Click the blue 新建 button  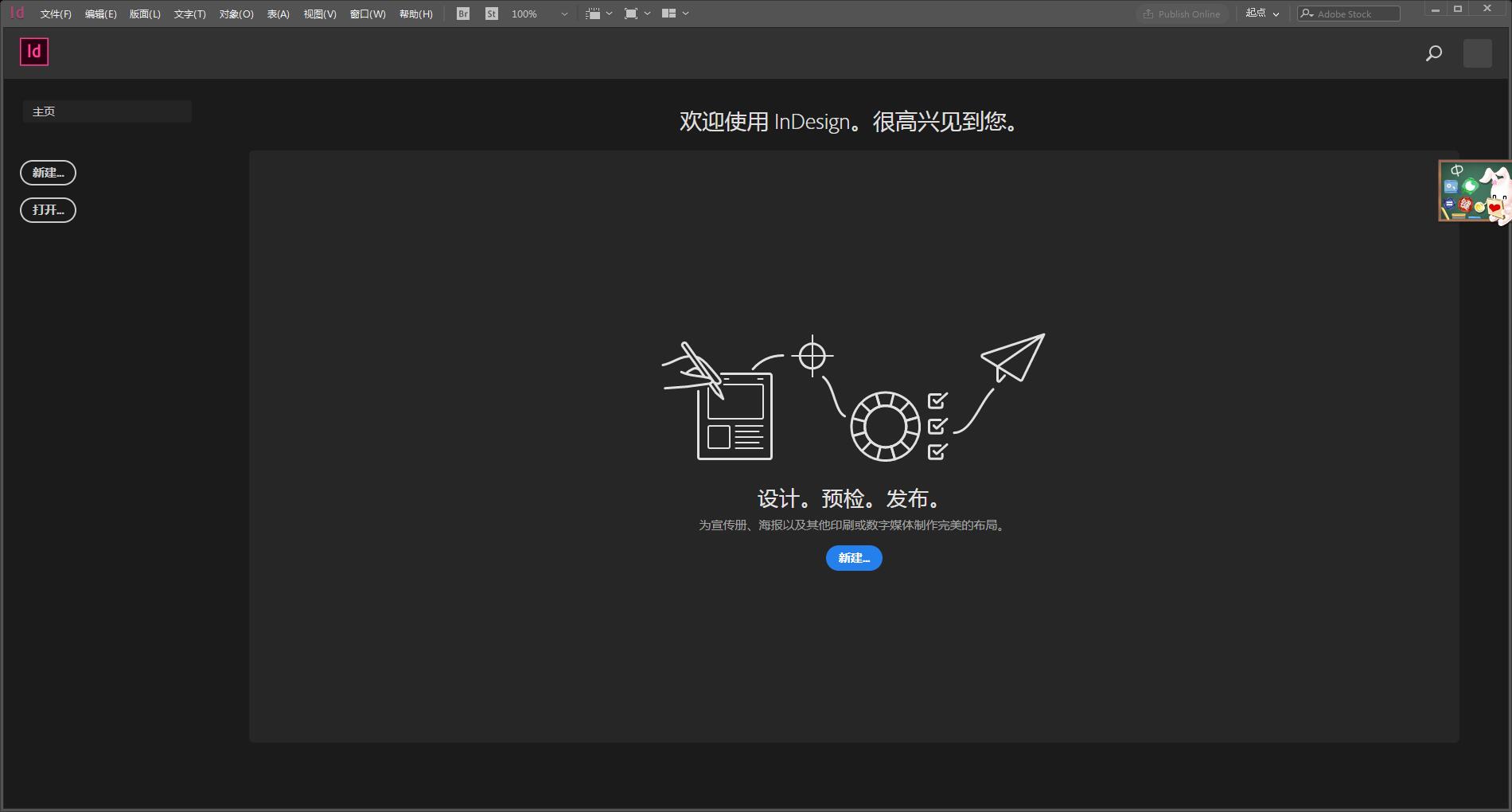pyautogui.click(x=853, y=558)
